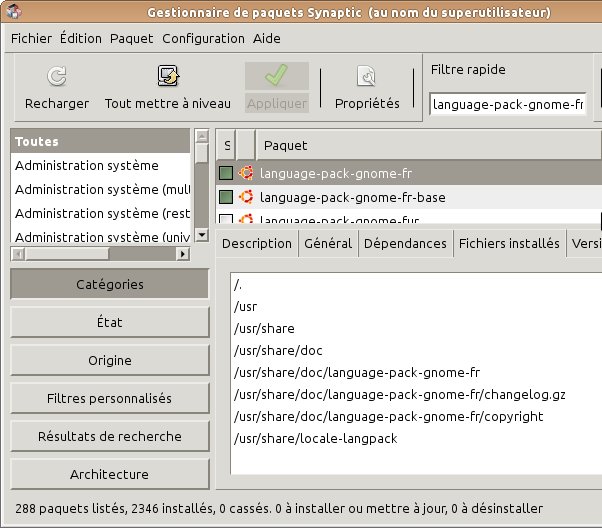Open the Paquet menu
This screenshot has height=528, width=602.
[x=131, y=38]
